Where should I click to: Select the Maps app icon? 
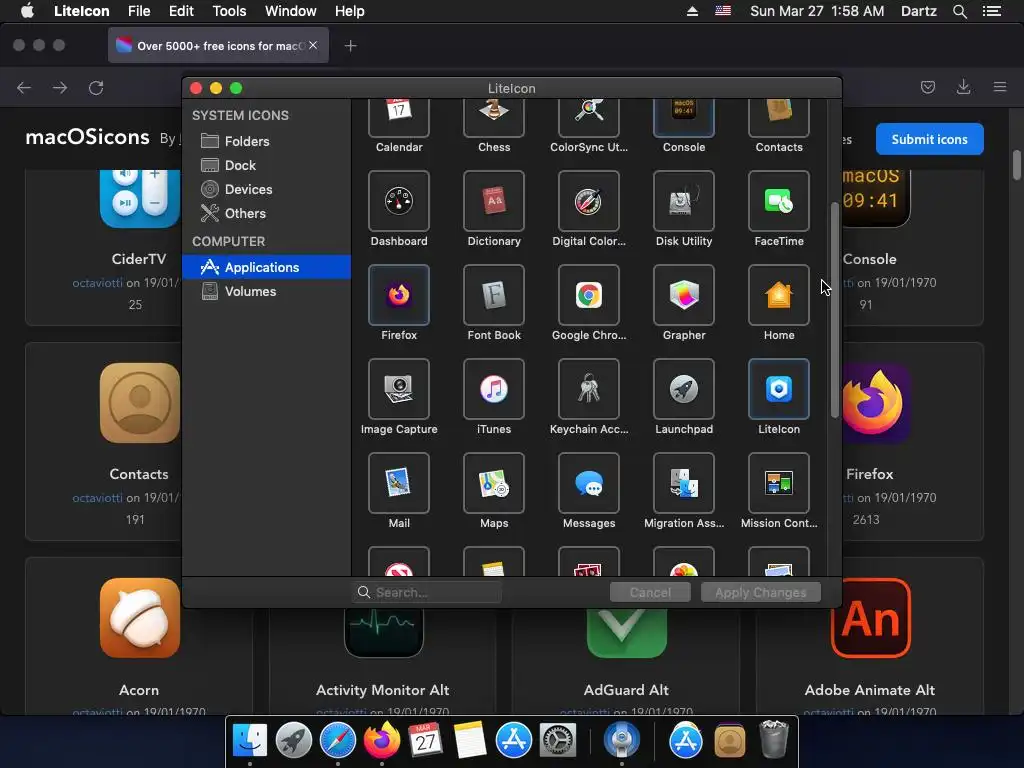[494, 483]
